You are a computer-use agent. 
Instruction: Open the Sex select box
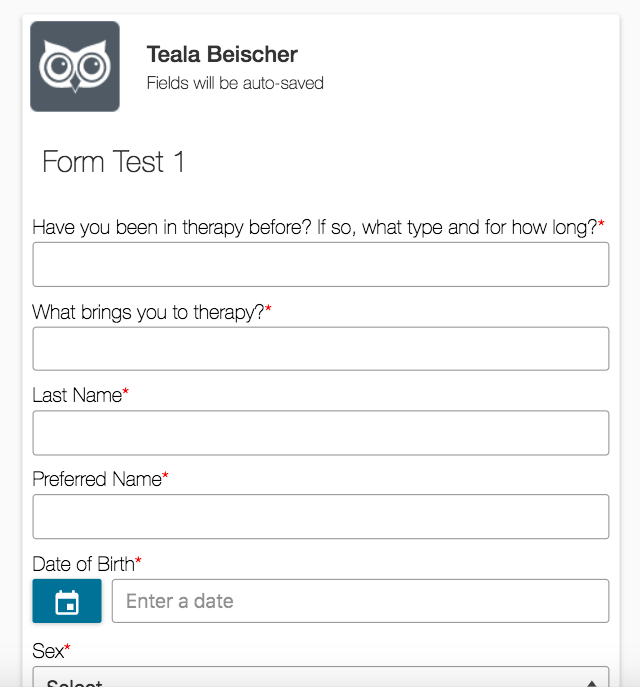tap(321, 677)
